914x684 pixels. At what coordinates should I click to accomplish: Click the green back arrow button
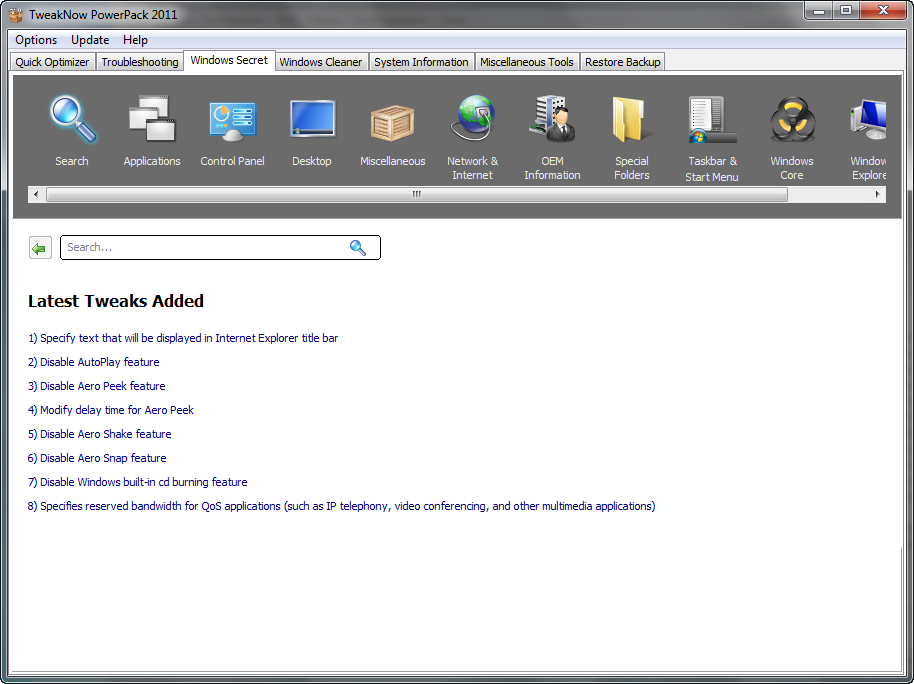[40, 248]
